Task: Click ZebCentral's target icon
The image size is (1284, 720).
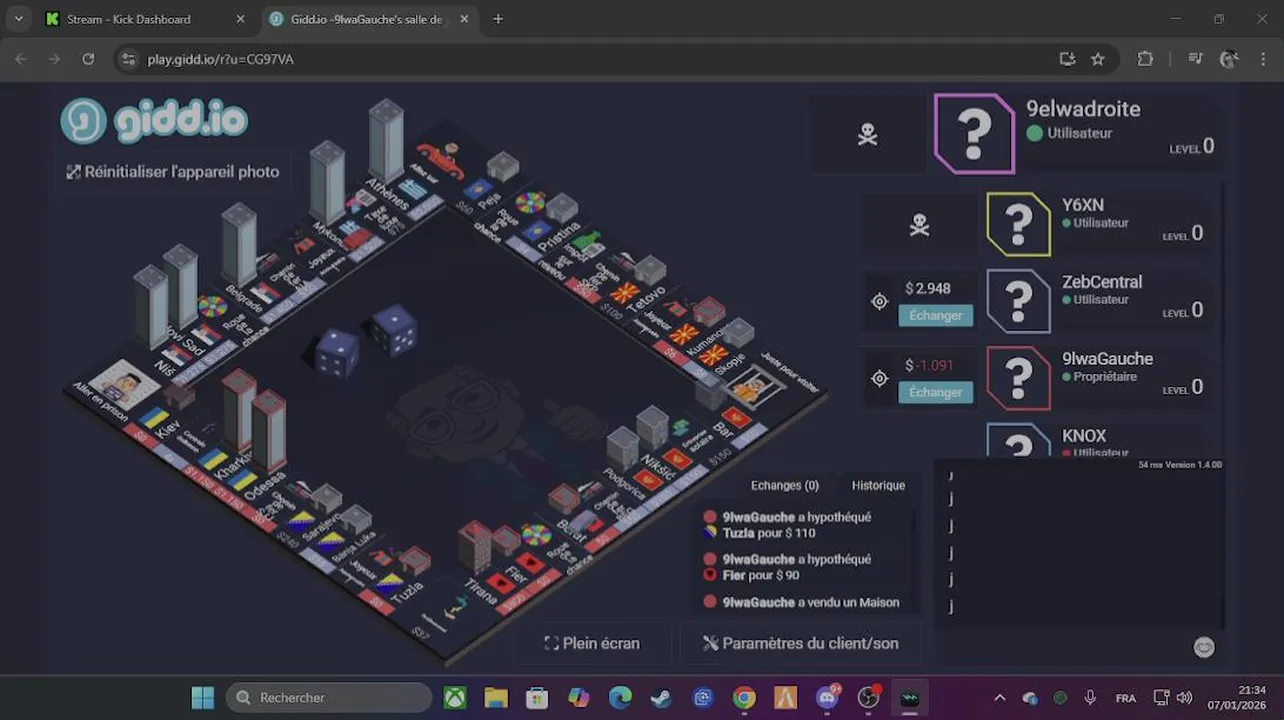Action: tap(879, 301)
